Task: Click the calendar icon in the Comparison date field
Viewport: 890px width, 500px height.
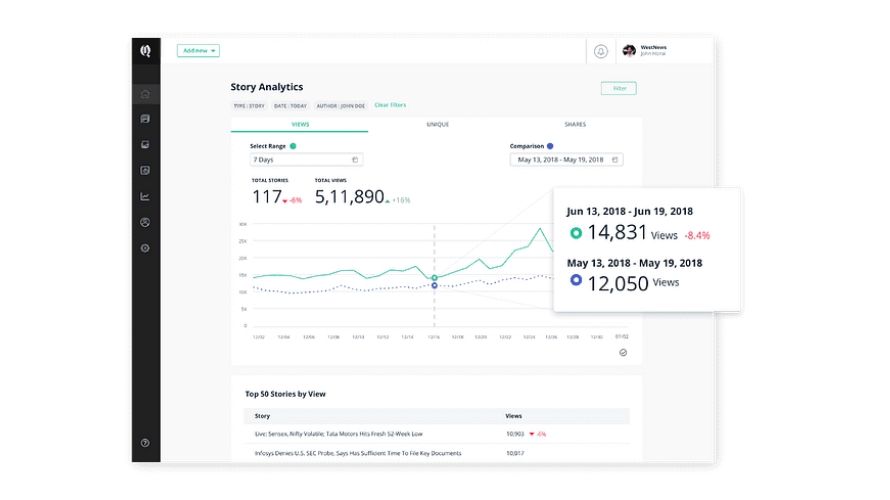Action: click(615, 160)
